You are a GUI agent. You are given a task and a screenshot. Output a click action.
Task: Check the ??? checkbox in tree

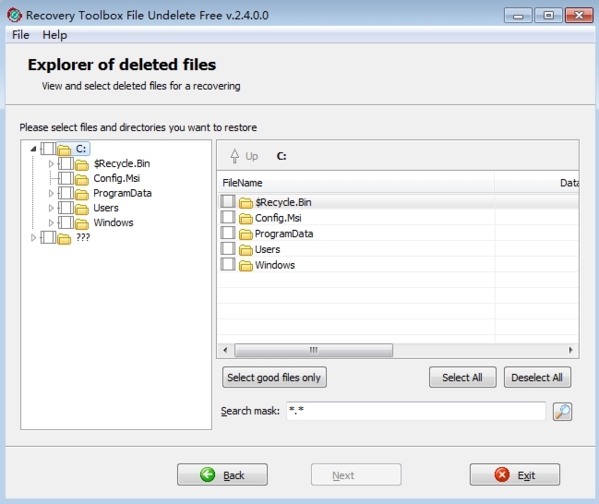click(49, 237)
